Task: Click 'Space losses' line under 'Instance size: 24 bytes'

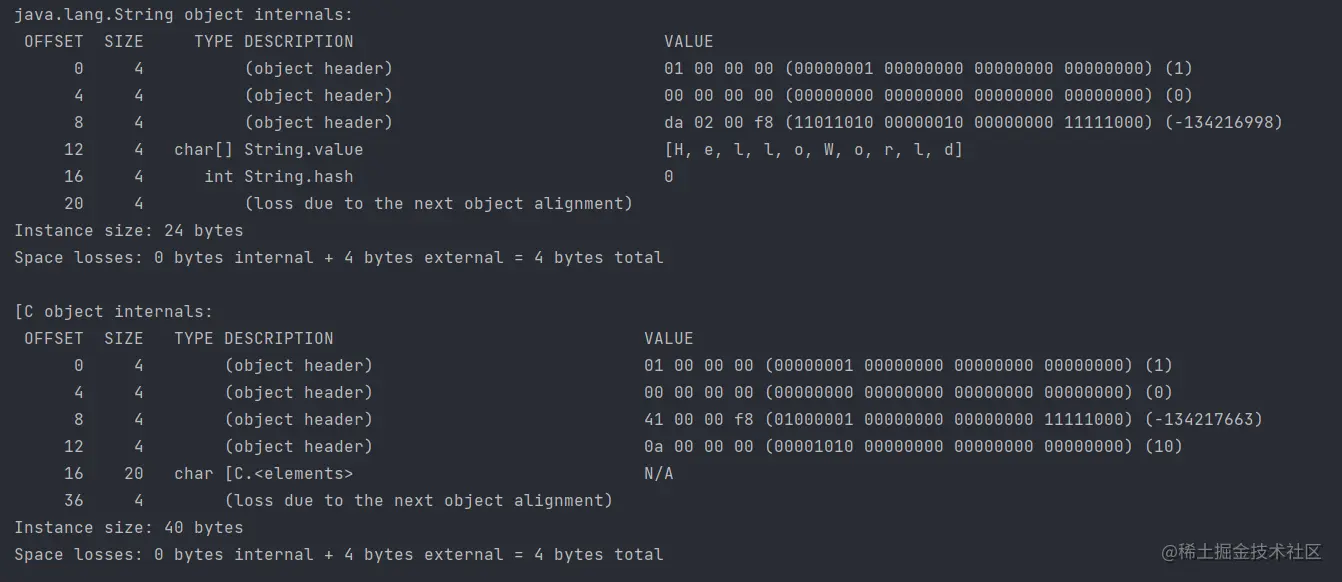Action: coord(338,258)
